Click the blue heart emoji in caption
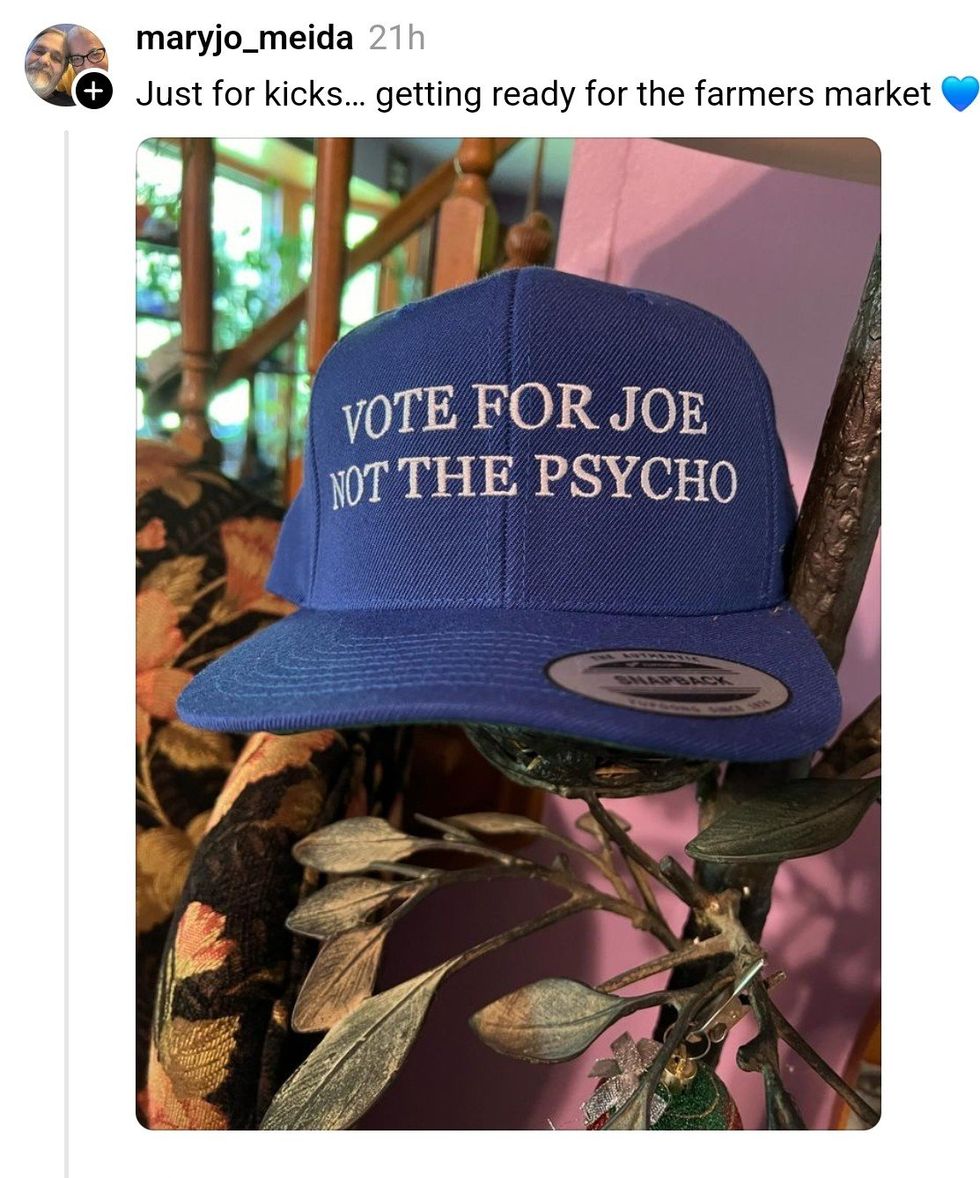Screen dimensions: 980x1178 [959, 94]
